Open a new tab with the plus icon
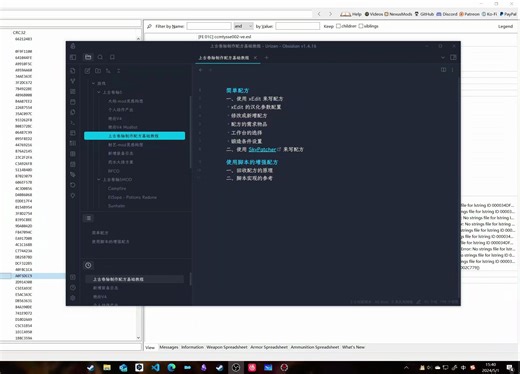 266,57
